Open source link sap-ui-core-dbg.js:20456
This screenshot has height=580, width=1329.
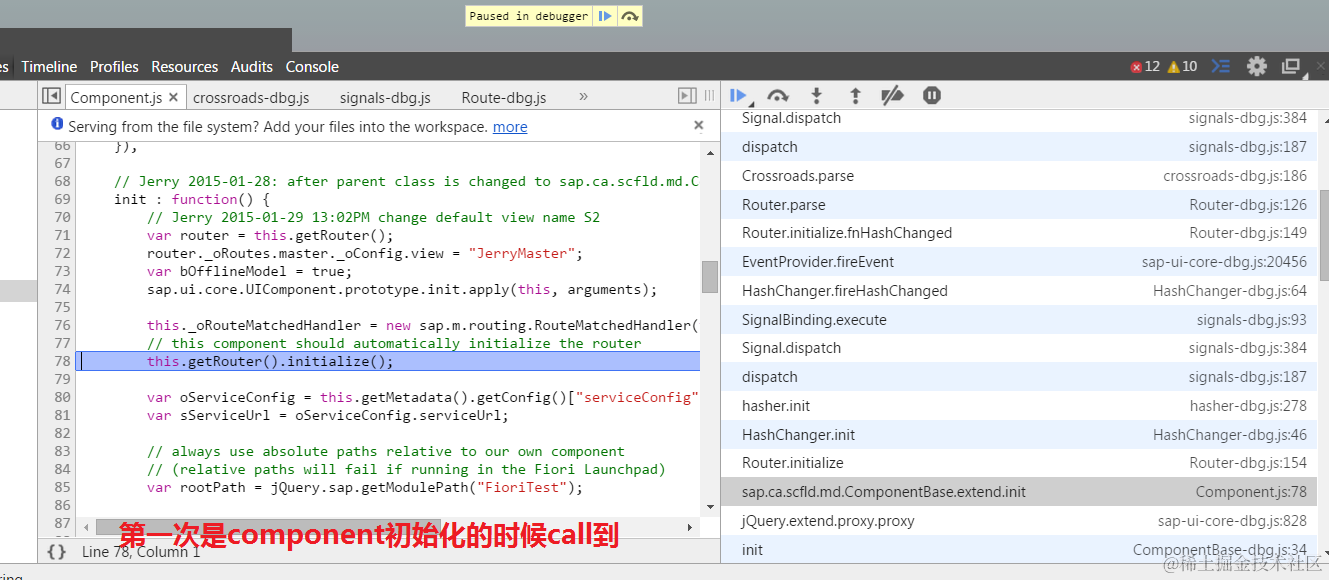point(1224,262)
